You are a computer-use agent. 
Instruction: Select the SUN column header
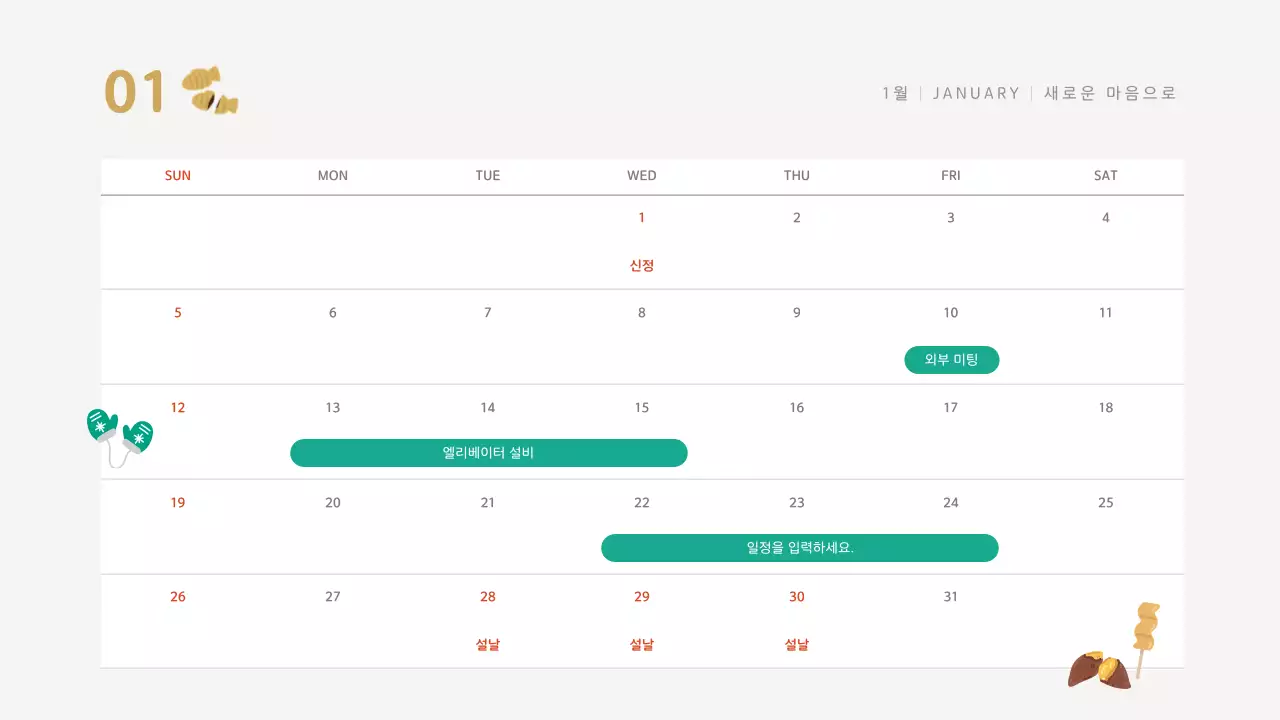(x=178, y=176)
